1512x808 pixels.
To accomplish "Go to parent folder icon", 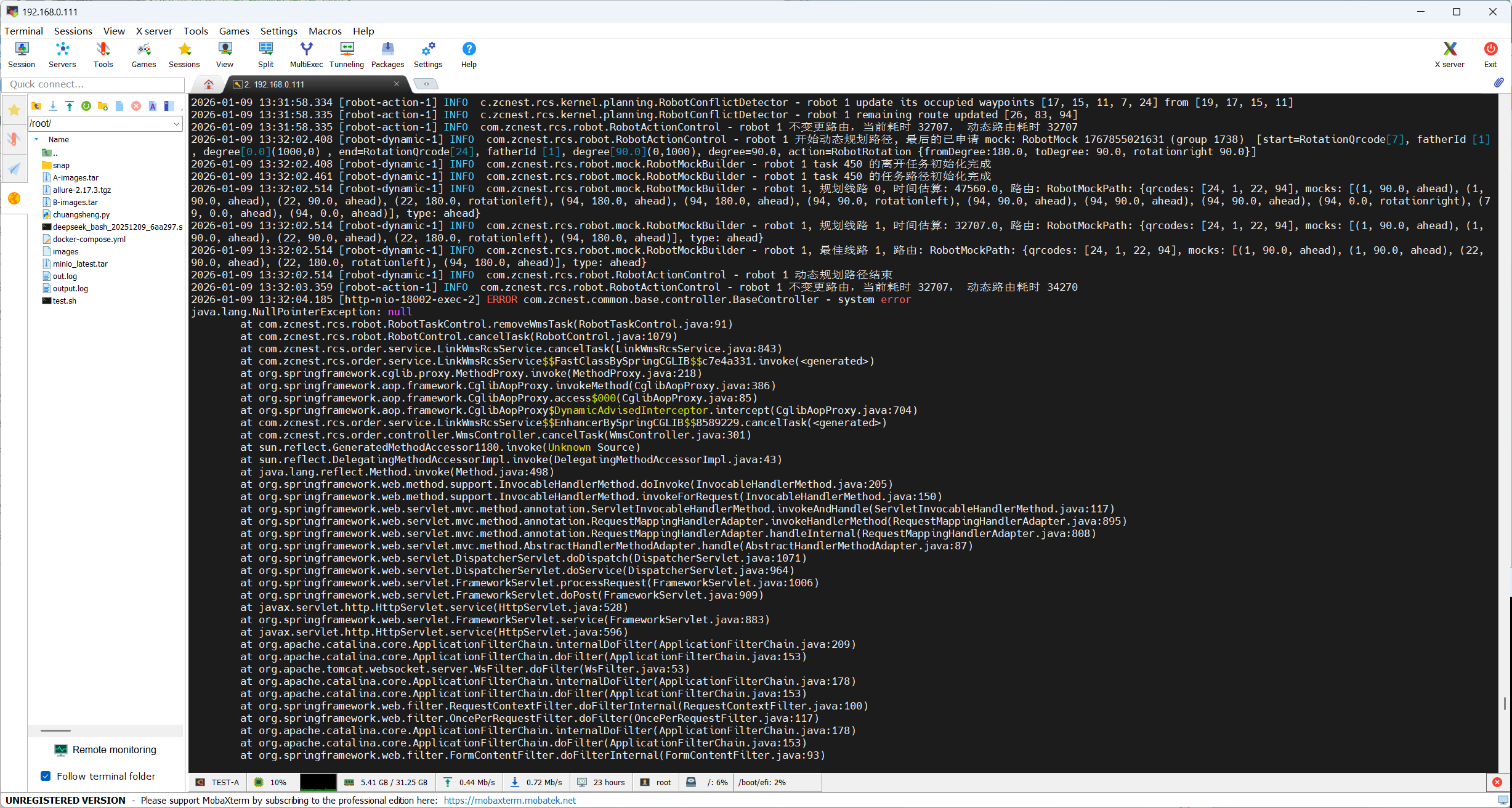I will tap(36, 106).
